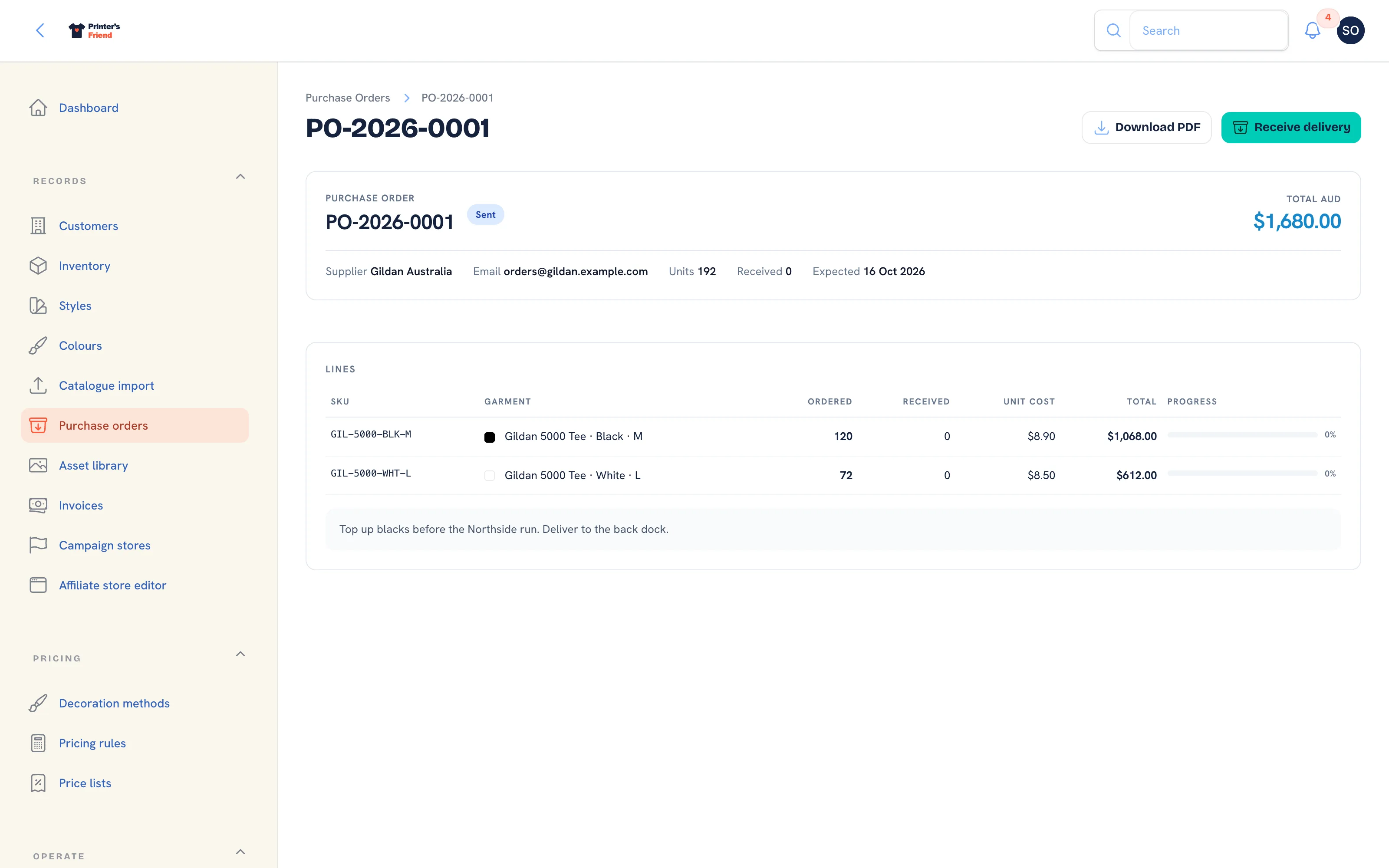Click the Campaign stores flag icon
Viewport: 1389px width, 868px height.
pos(38,545)
